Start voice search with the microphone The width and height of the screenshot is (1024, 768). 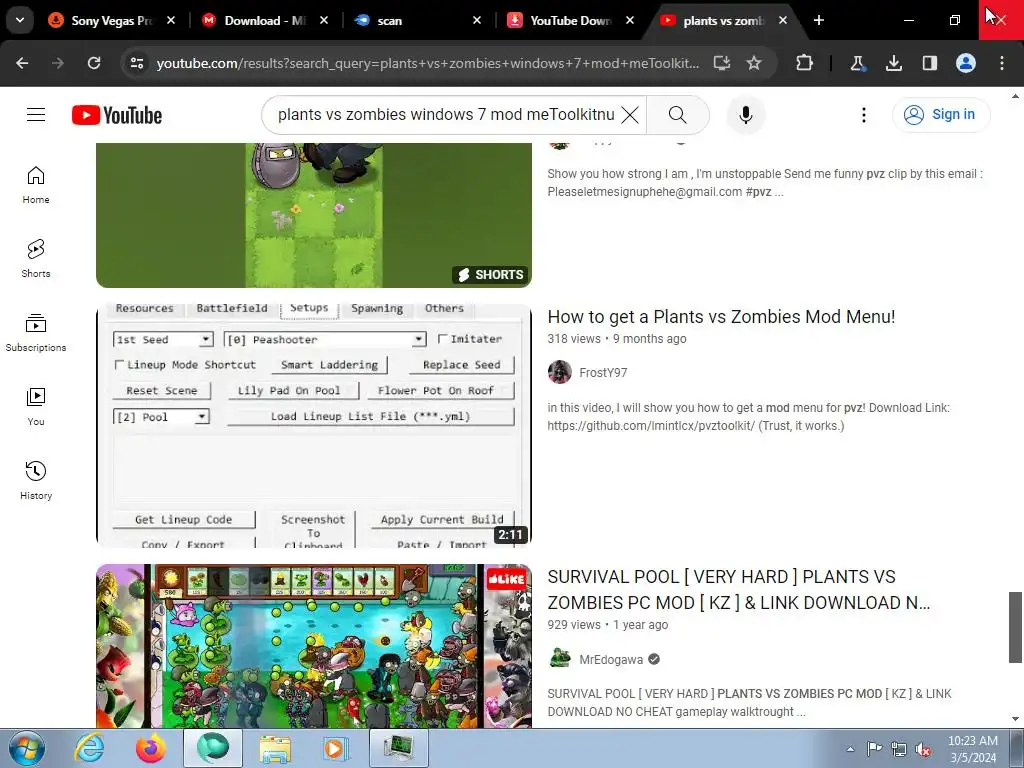point(745,115)
